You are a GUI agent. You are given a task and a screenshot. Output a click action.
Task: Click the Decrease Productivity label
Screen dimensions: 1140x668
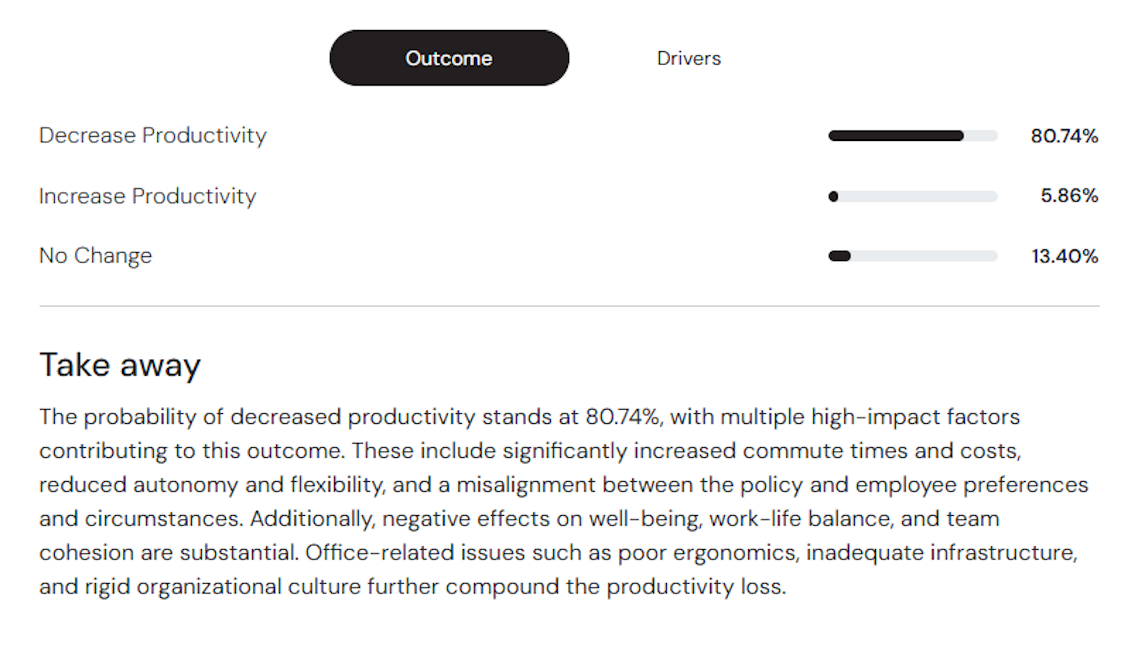coord(153,135)
